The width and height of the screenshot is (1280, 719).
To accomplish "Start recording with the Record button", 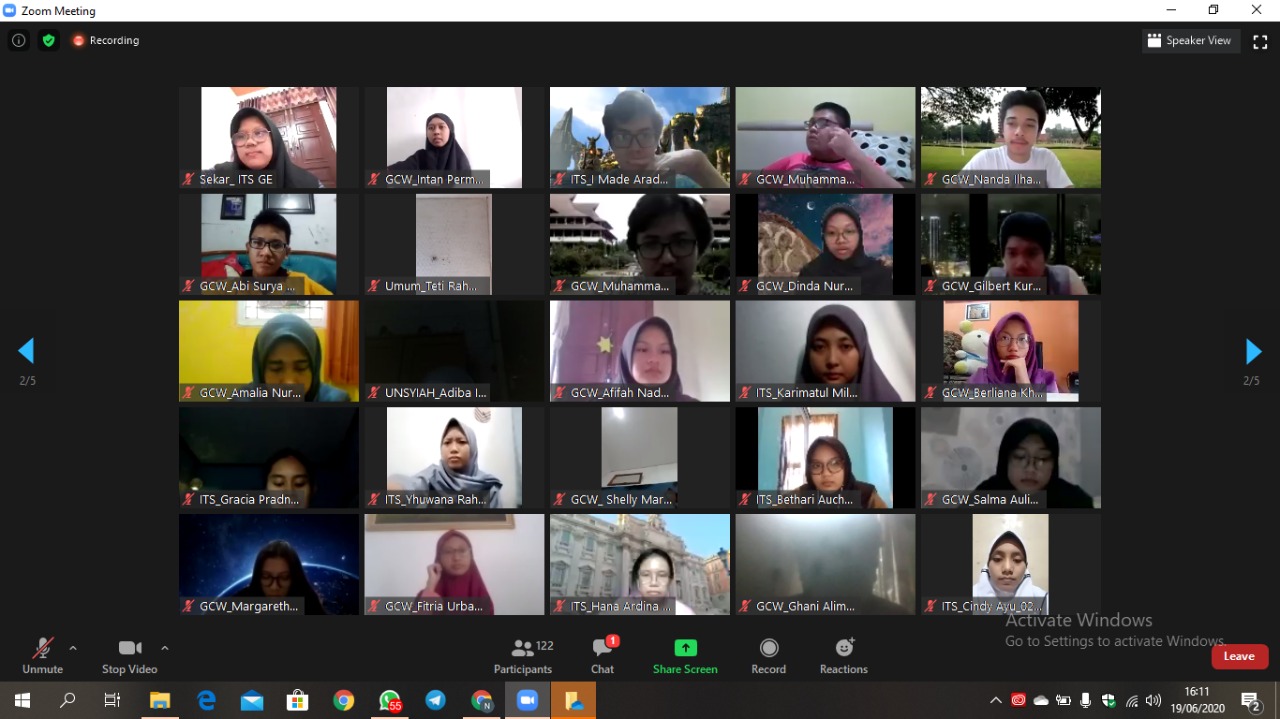I will pos(768,656).
